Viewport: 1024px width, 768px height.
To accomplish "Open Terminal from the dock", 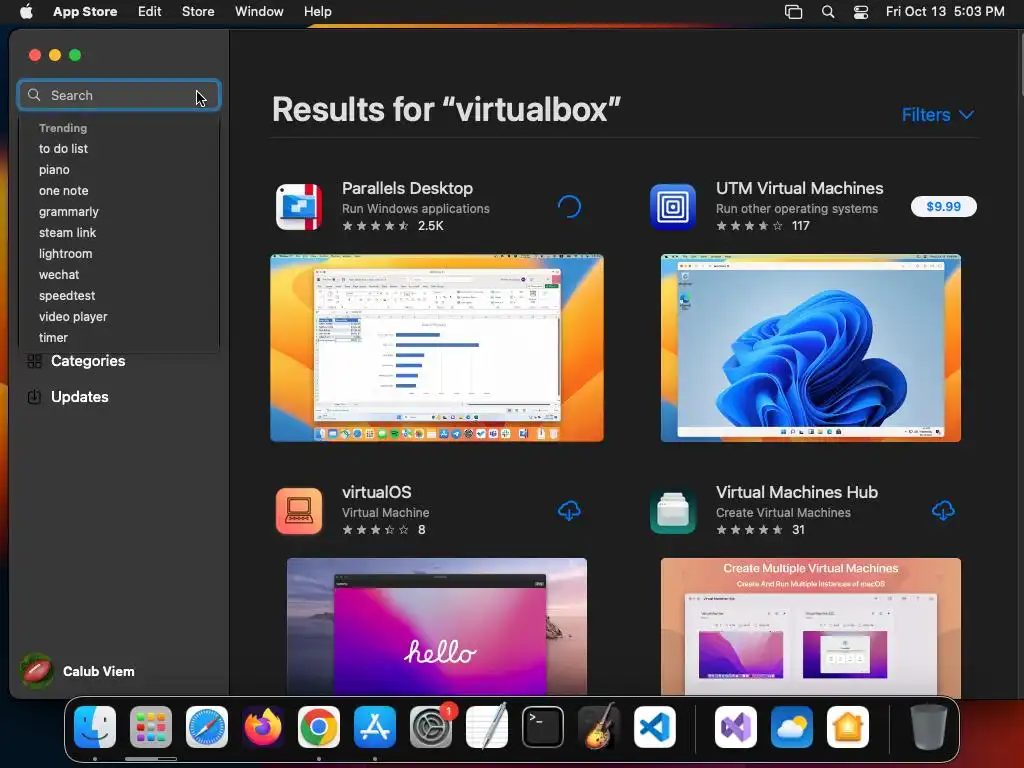I will pyautogui.click(x=543, y=727).
